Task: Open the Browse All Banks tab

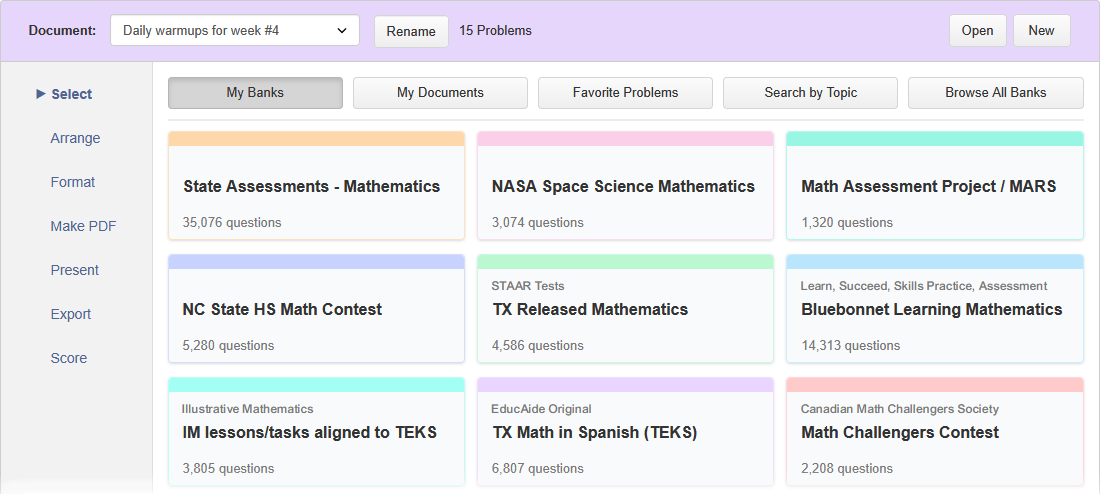Action: coord(995,93)
